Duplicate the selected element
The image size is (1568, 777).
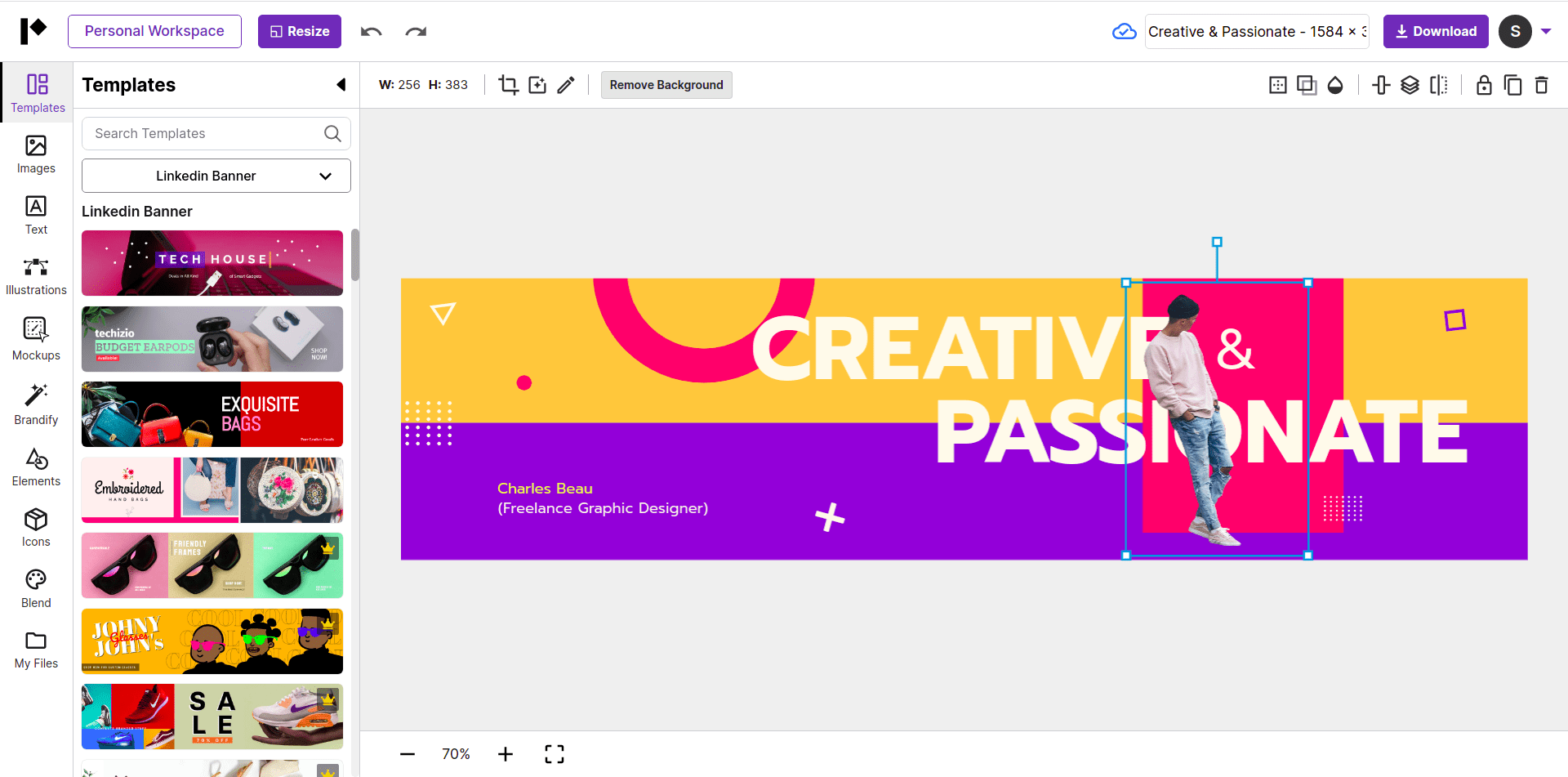[1513, 84]
